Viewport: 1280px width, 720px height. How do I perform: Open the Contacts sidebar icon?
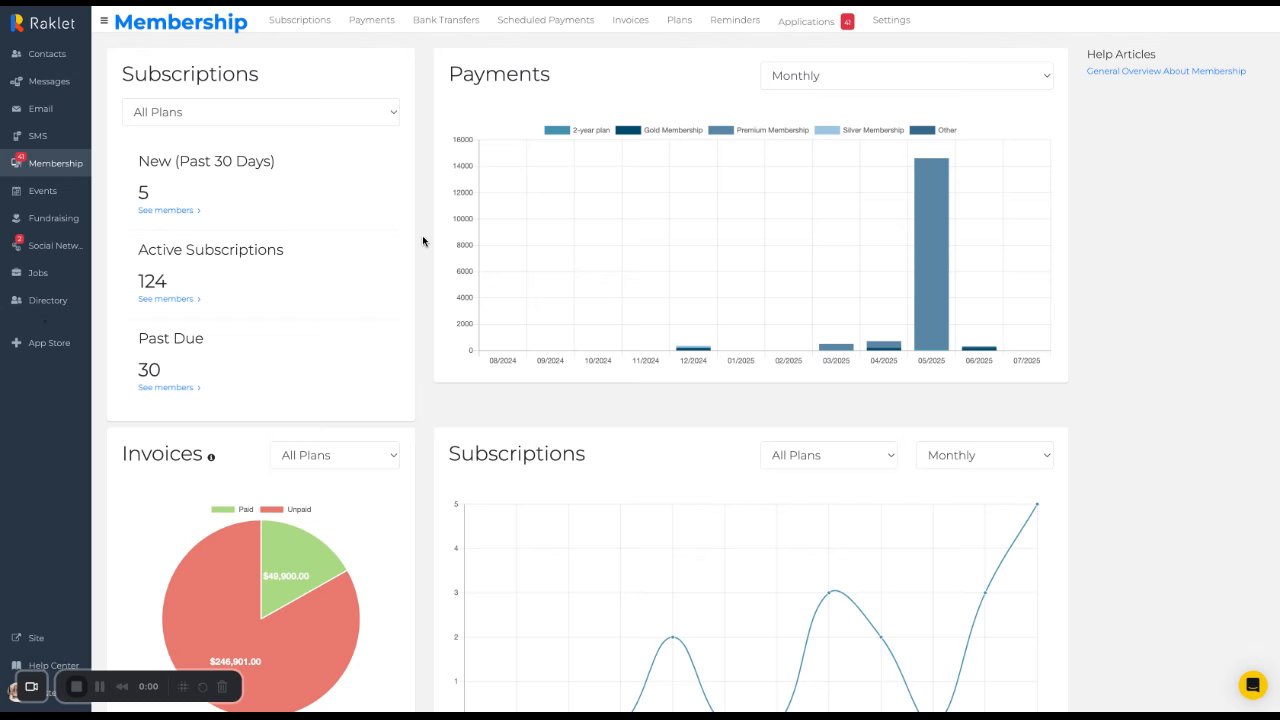[x=16, y=54]
